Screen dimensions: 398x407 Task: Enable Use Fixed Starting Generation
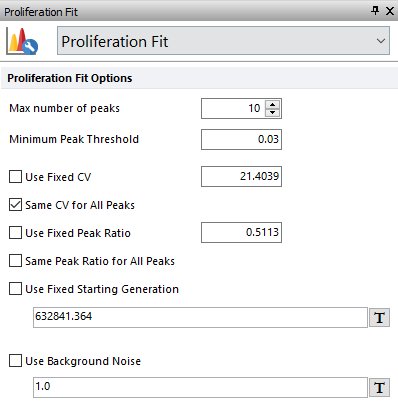coord(15,289)
